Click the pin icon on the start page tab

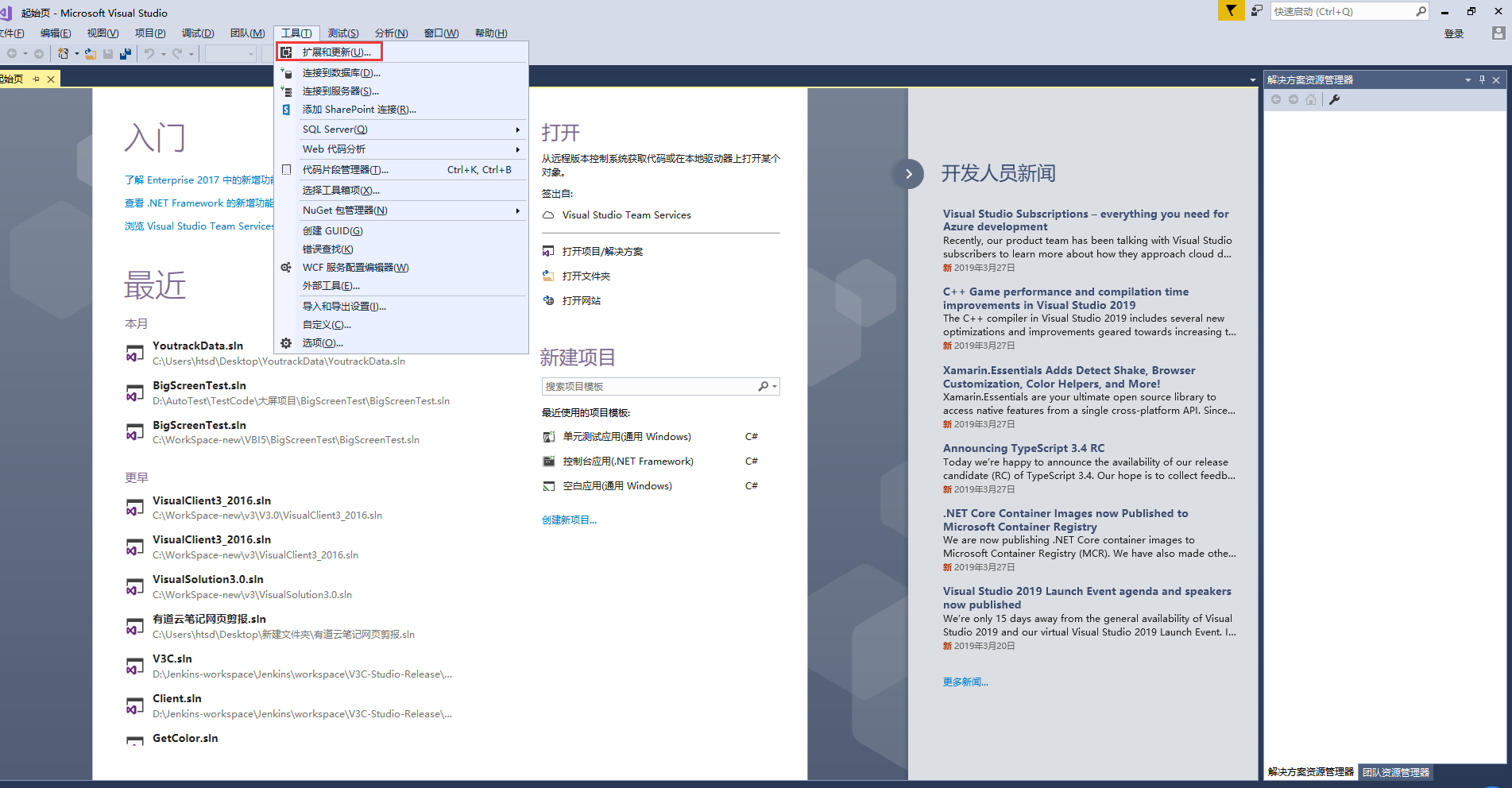click(x=37, y=79)
